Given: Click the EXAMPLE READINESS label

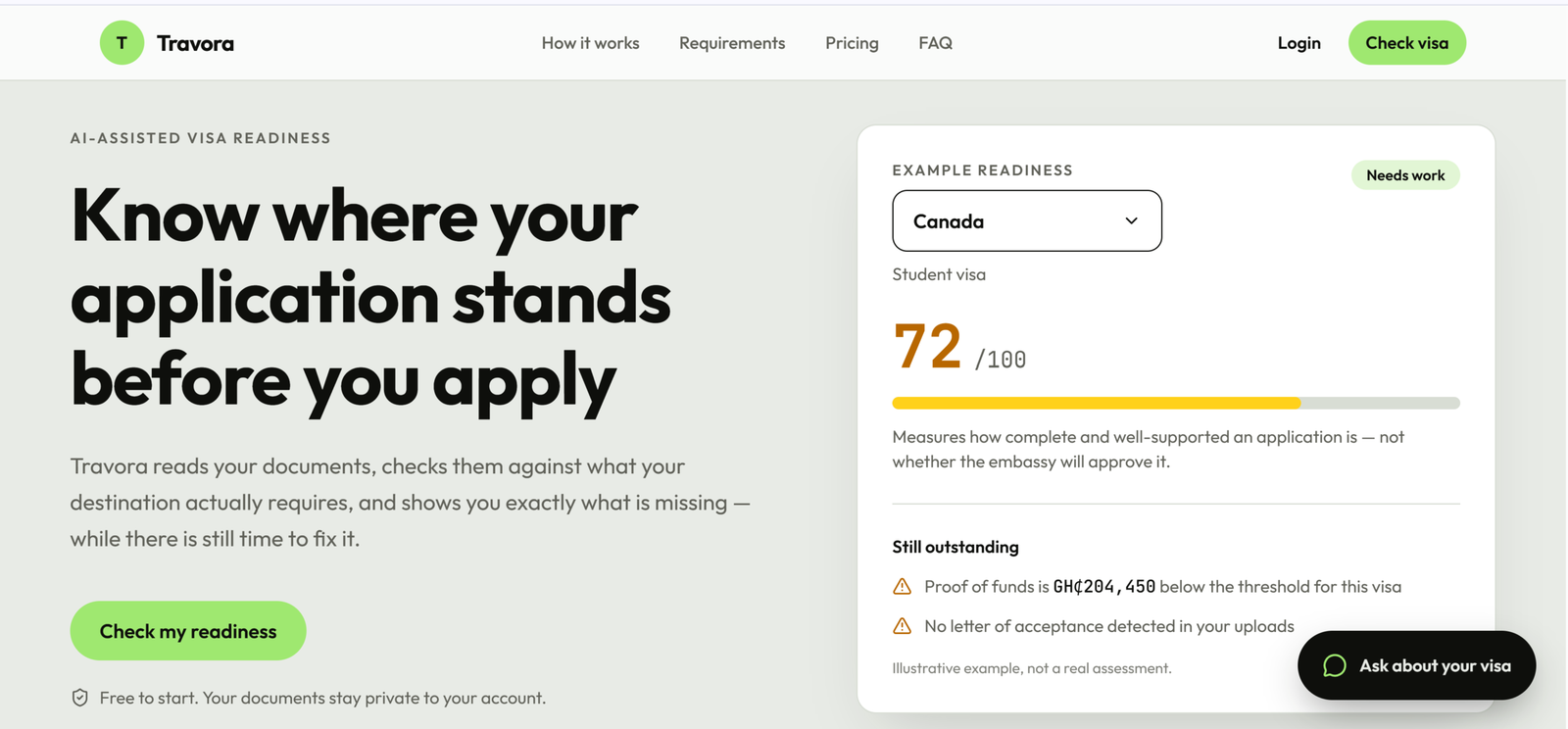Looking at the screenshot, I should pyautogui.click(x=982, y=170).
